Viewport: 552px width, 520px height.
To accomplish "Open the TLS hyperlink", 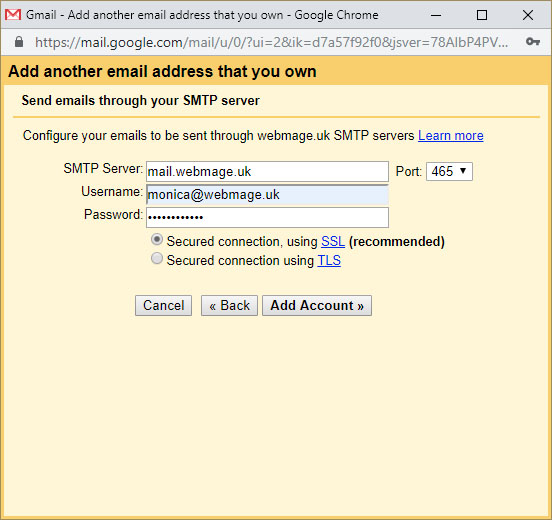I will tap(329, 261).
